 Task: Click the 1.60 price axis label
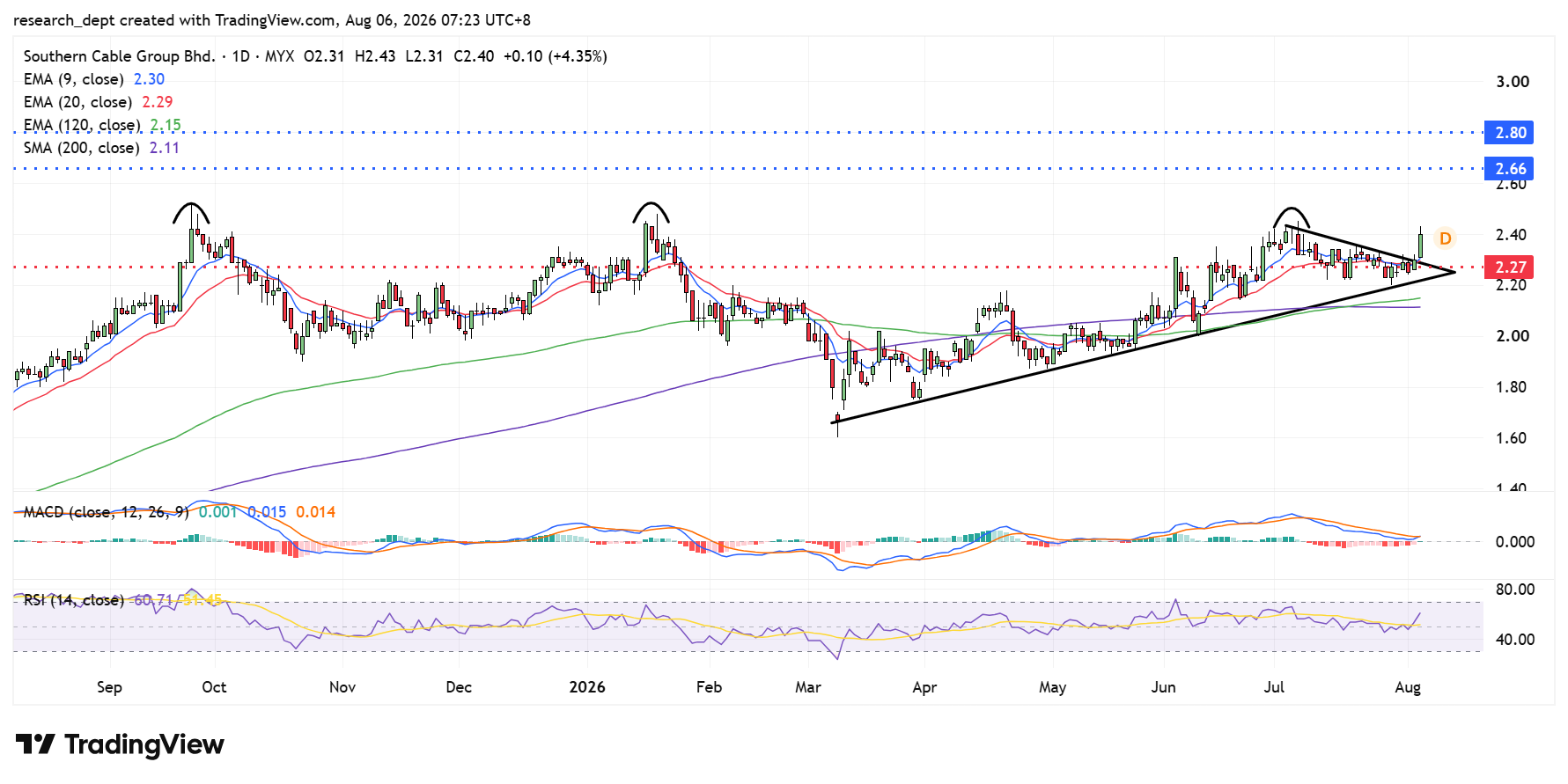(1511, 438)
